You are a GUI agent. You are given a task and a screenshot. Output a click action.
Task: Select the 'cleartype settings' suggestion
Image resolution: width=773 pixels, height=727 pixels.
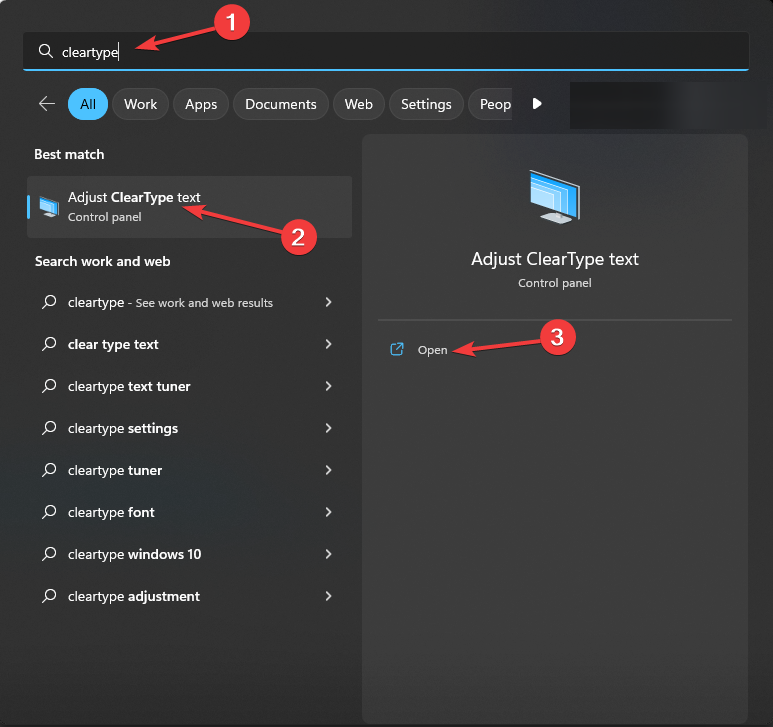[123, 428]
